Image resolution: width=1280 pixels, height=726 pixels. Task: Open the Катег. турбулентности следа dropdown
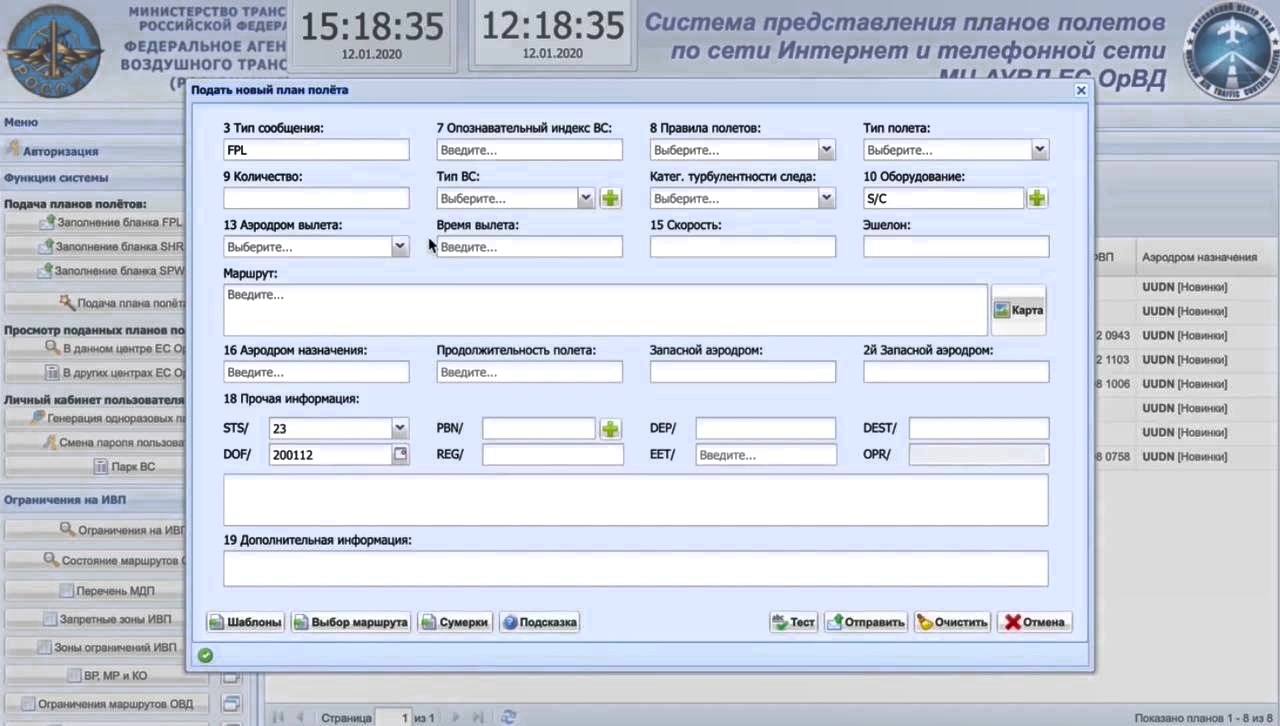(x=826, y=198)
